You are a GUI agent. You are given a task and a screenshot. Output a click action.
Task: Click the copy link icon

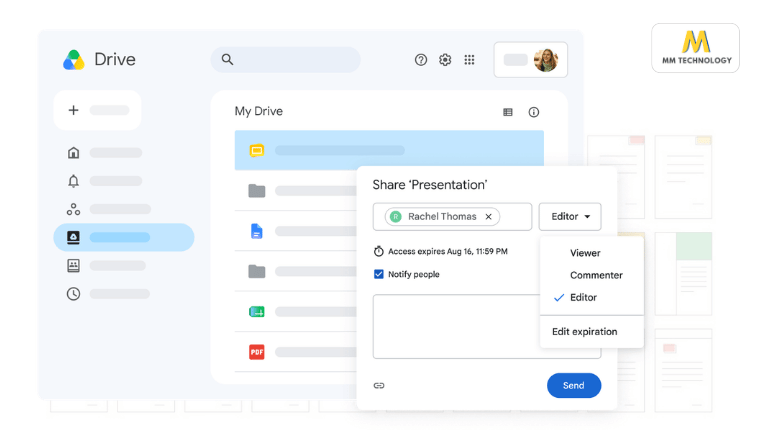click(379, 385)
